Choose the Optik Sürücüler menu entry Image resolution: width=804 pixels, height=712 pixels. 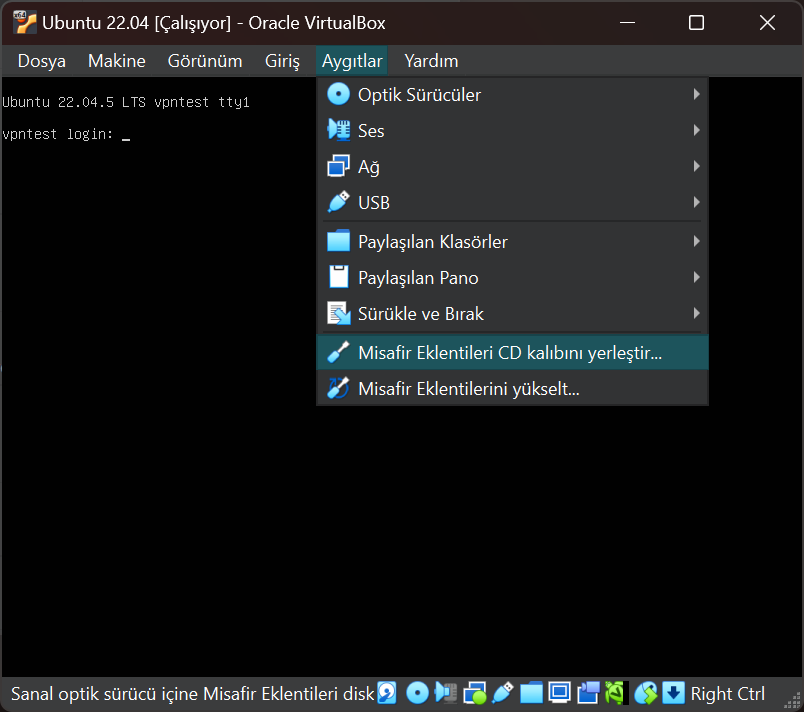pos(512,94)
